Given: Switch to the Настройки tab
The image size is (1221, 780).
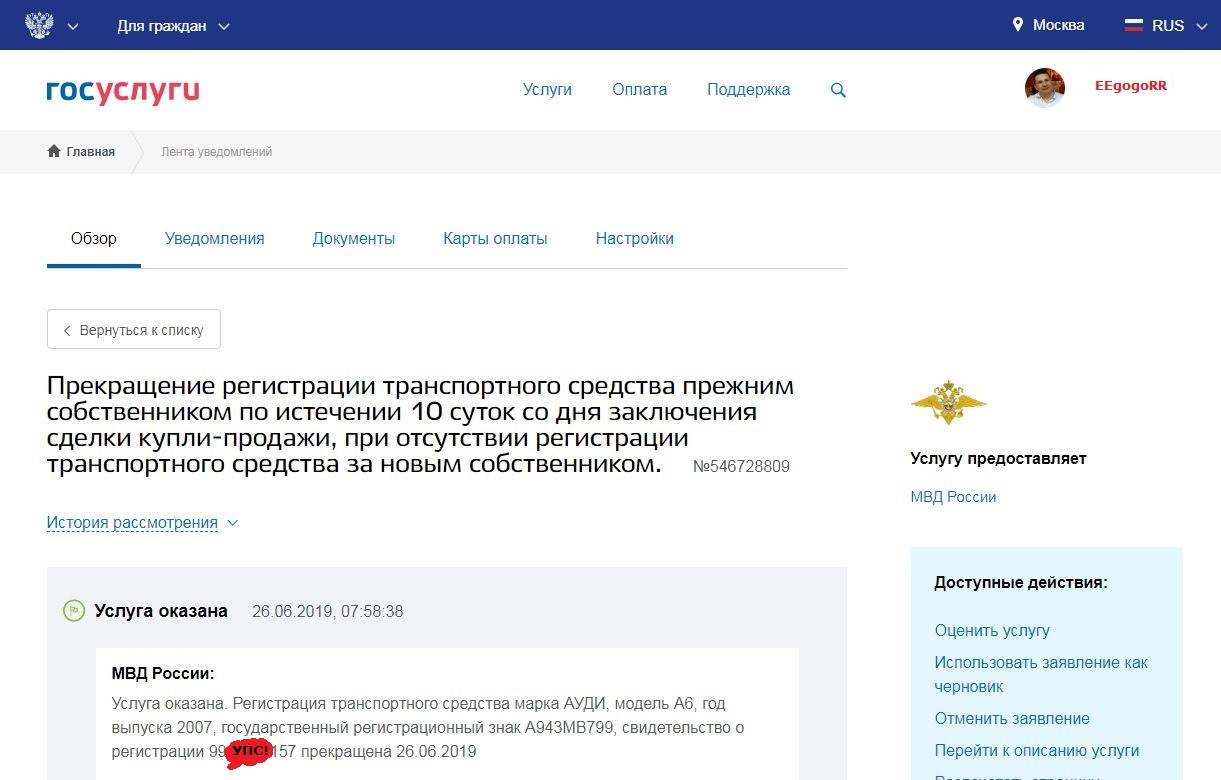Looking at the screenshot, I should pos(634,238).
